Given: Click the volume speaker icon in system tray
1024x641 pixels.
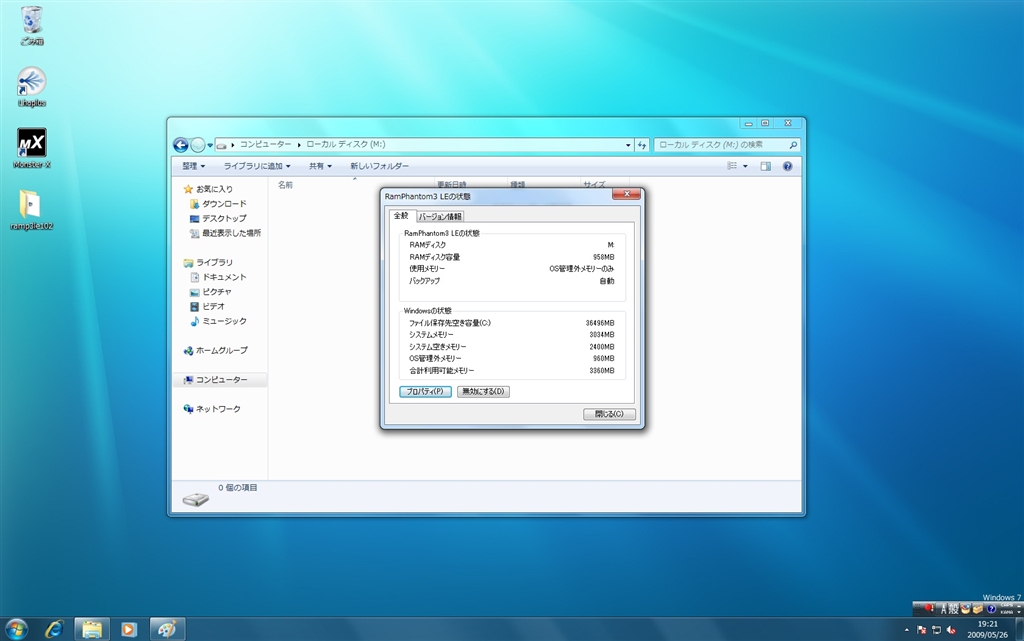Looking at the screenshot, I should coord(950,629).
